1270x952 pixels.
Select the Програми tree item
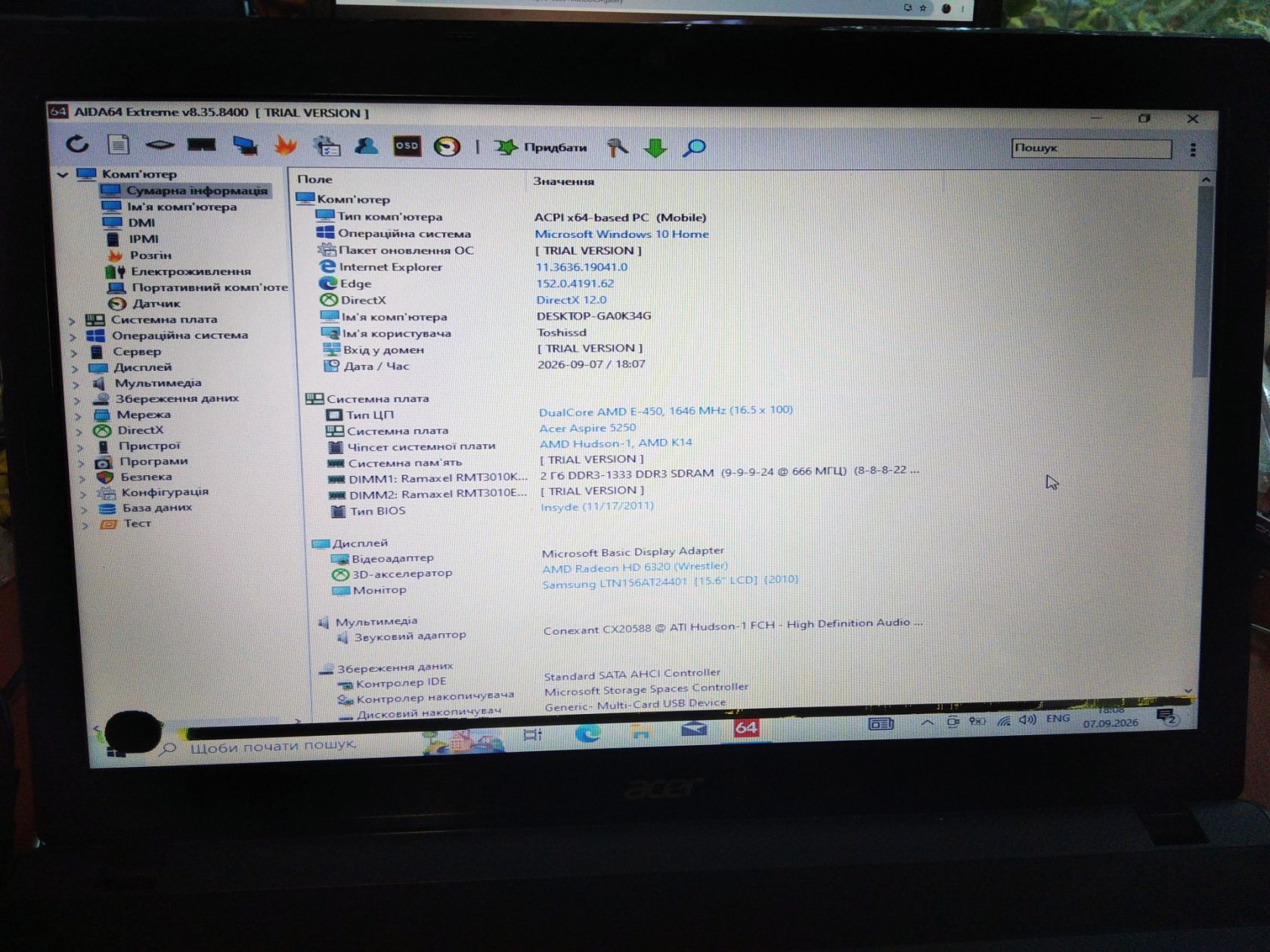(x=141, y=462)
